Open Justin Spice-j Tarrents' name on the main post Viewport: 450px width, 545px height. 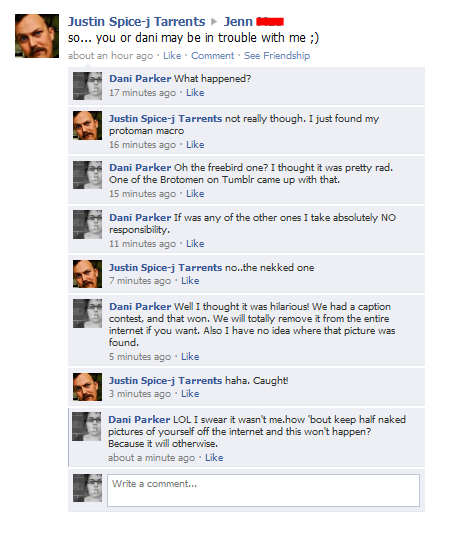(137, 22)
